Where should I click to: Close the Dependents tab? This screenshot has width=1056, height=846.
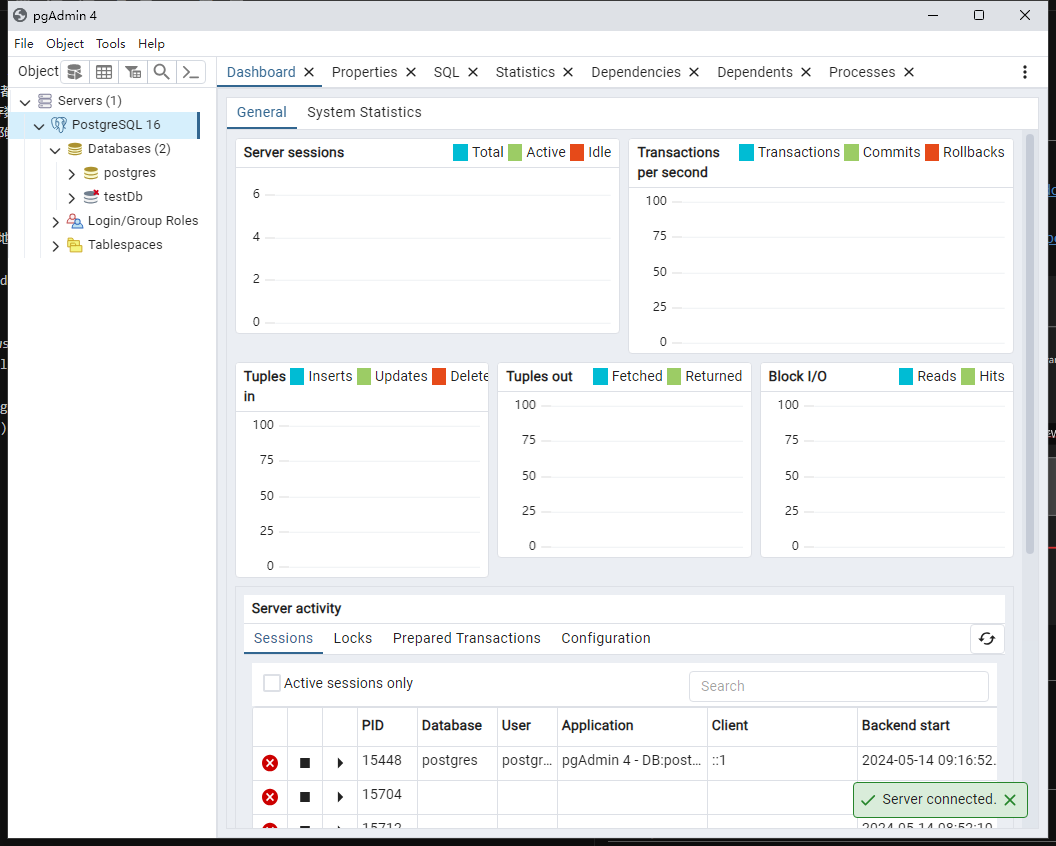pos(805,72)
